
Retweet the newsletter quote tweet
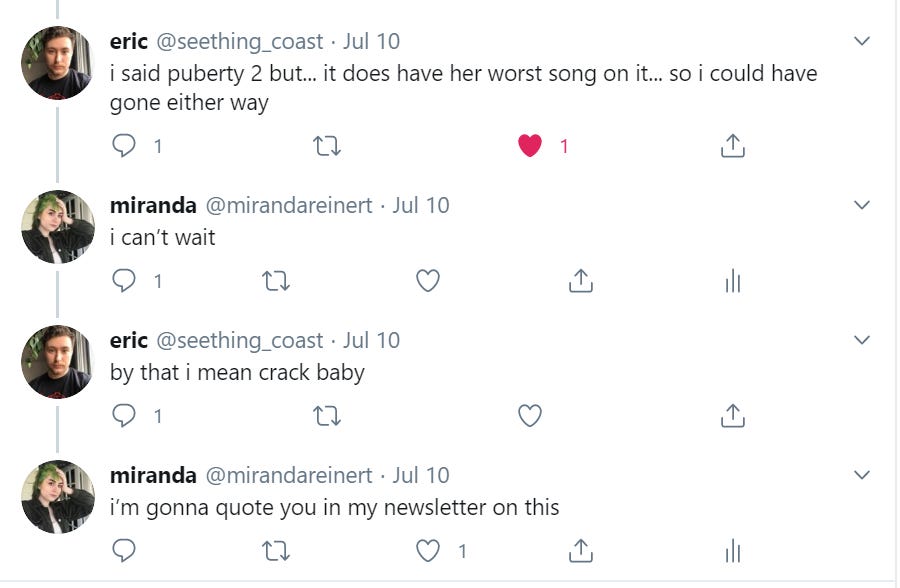coord(276,550)
